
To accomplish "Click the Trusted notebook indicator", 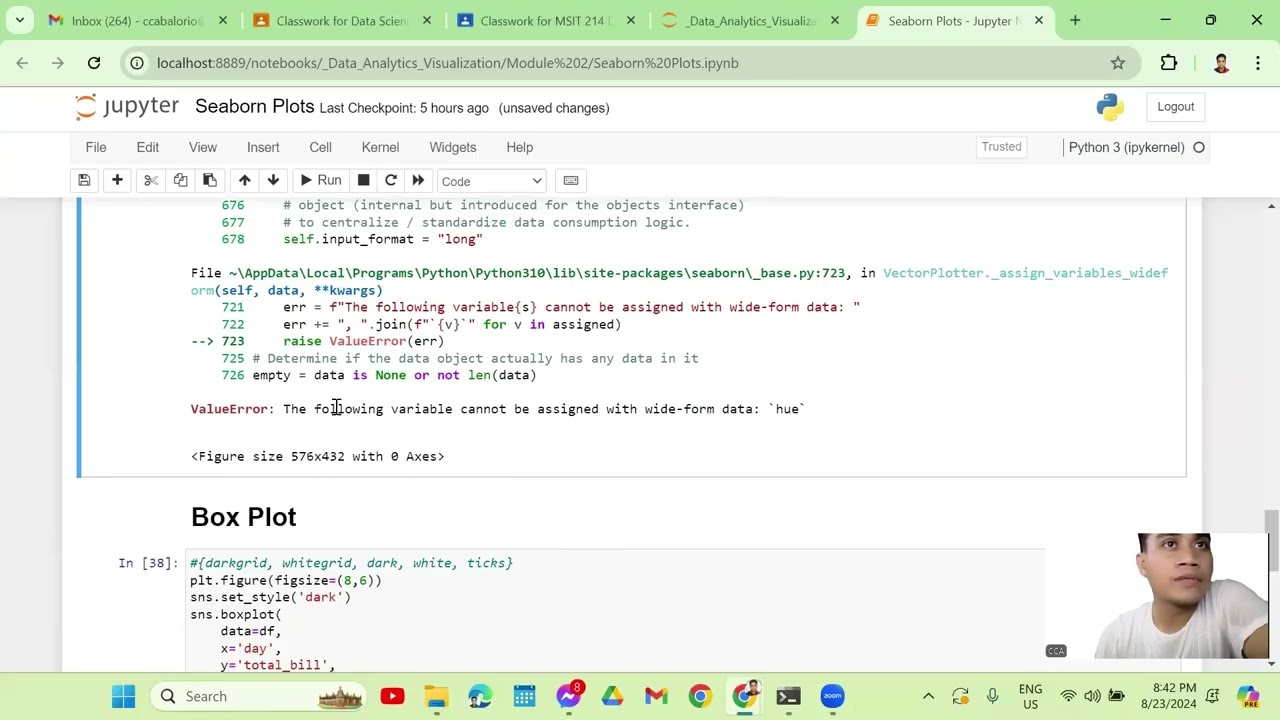I will [x=1001, y=147].
